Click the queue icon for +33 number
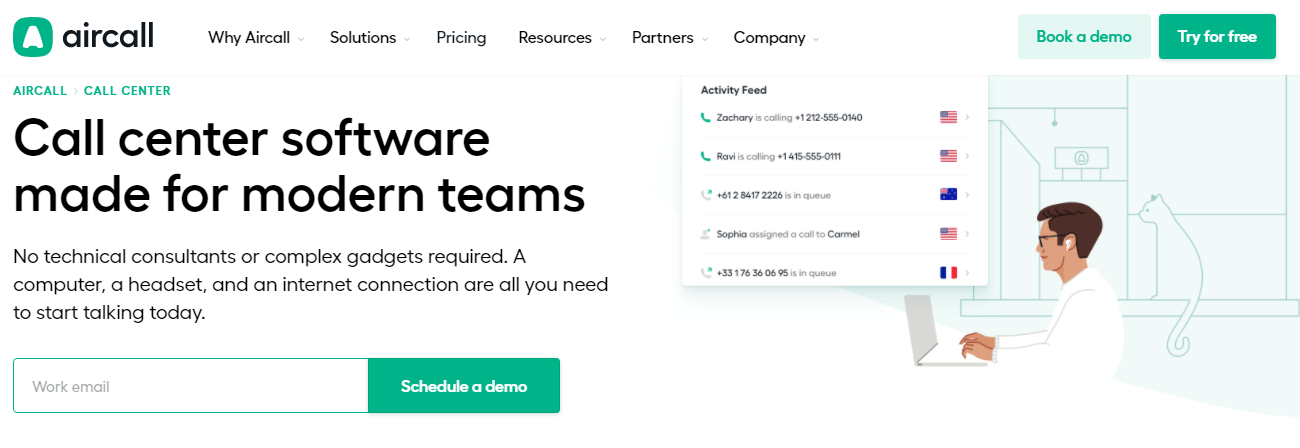The image size is (1300, 448). click(706, 272)
